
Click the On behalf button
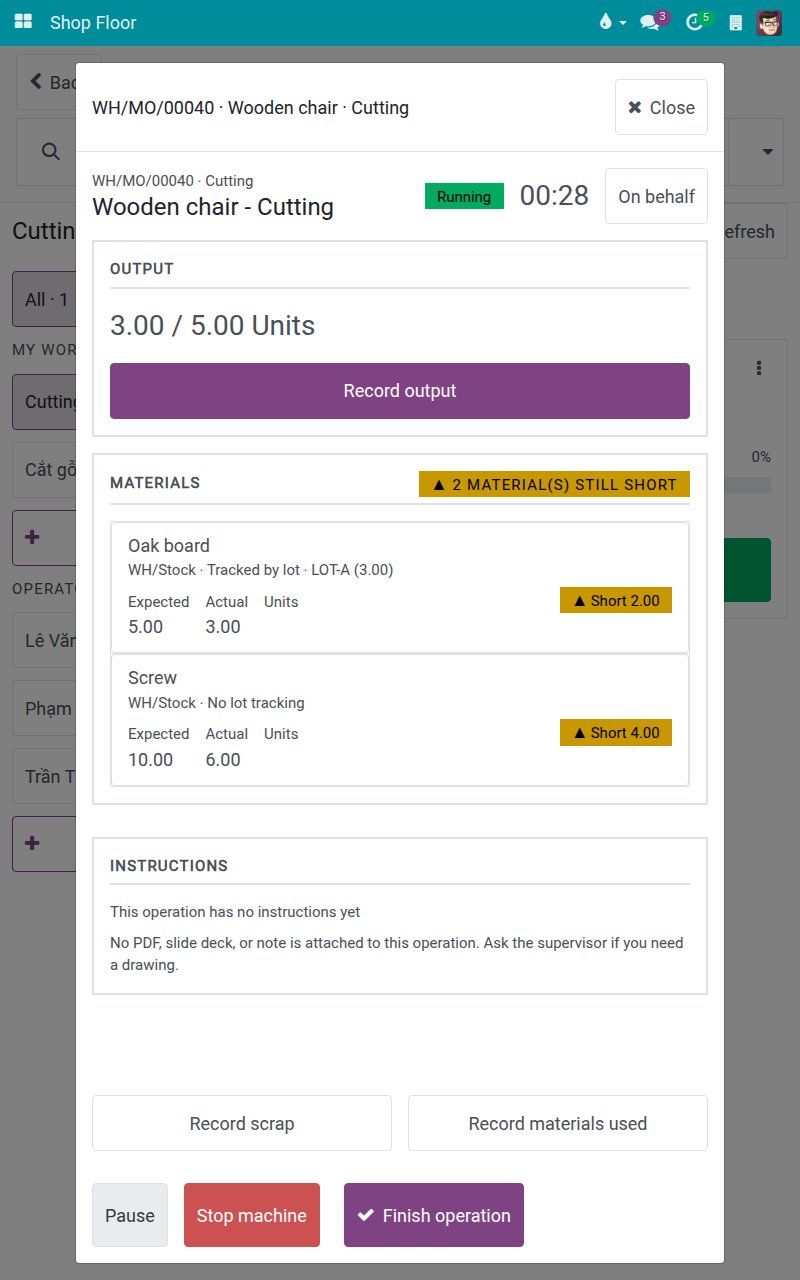click(656, 196)
